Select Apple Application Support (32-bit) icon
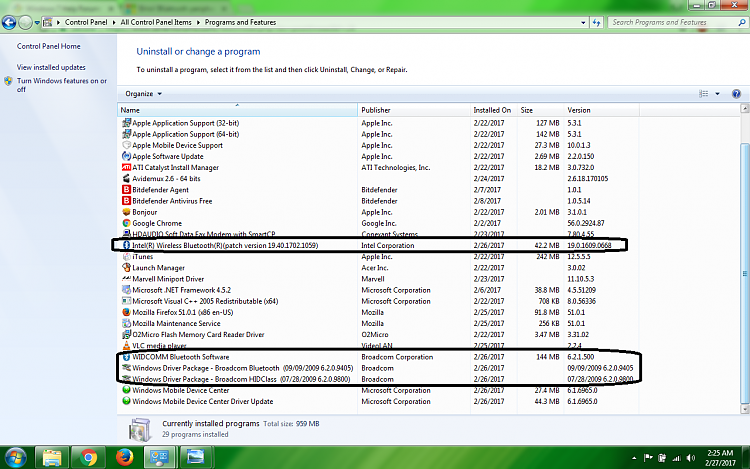The width and height of the screenshot is (750, 469). (126, 123)
